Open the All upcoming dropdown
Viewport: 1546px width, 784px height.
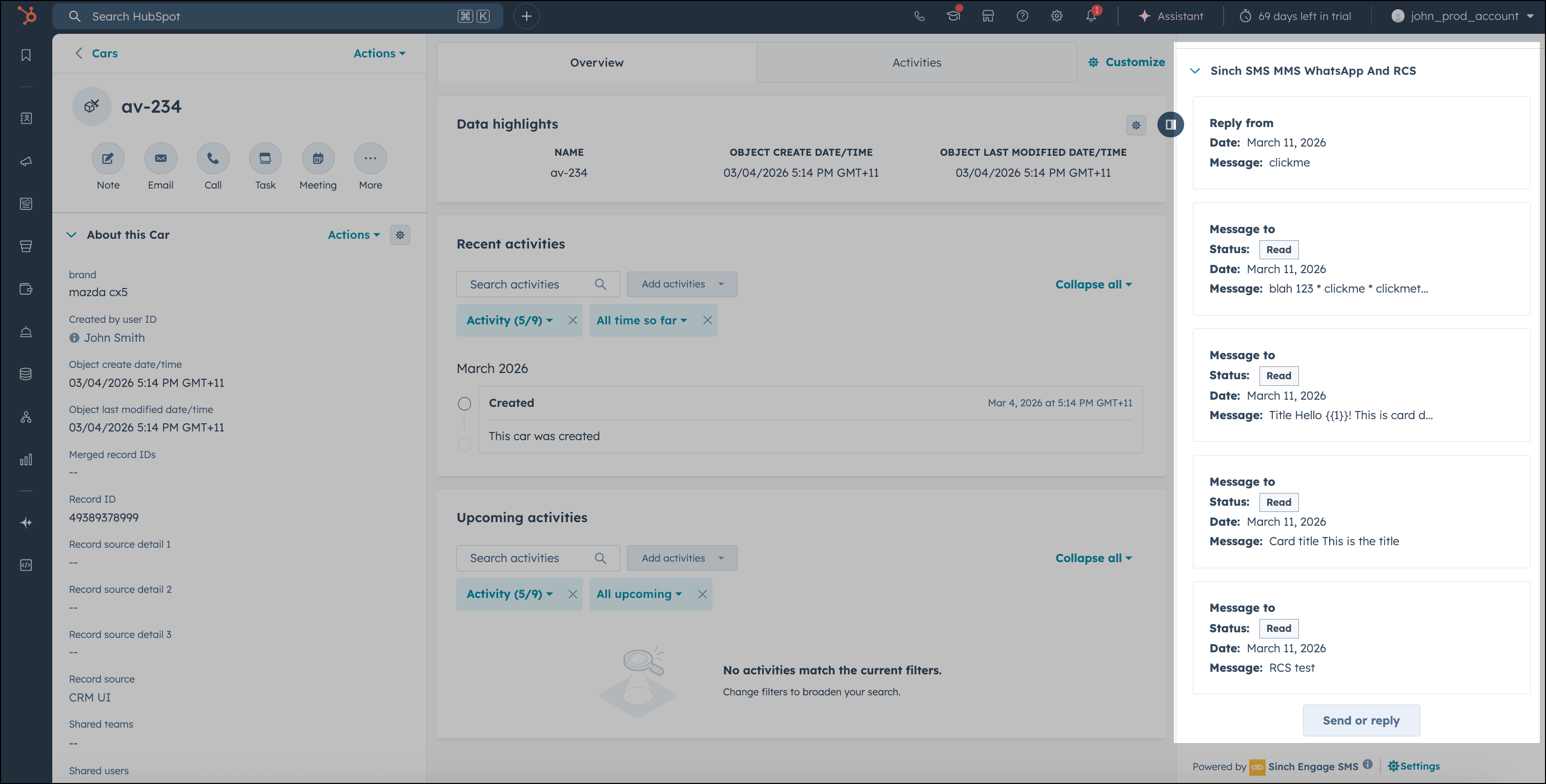click(639, 594)
